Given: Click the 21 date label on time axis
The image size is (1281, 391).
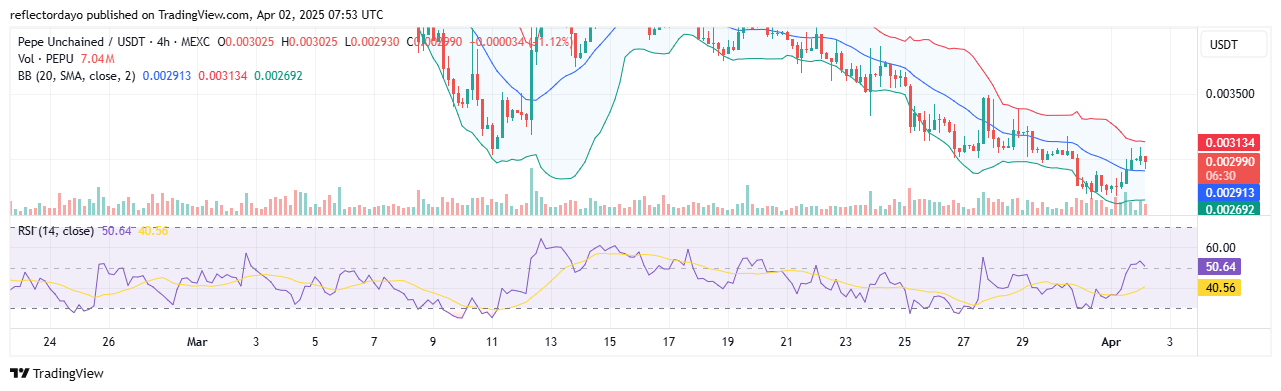Looking at the screenshot, I should point(787,342).
